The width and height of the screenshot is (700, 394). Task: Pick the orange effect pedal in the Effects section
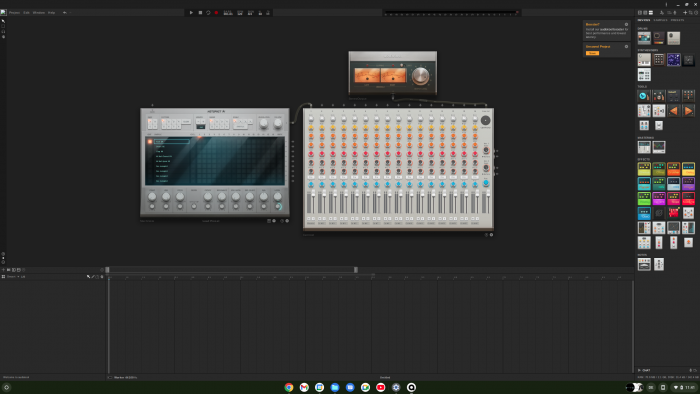[x=674, y=169]
